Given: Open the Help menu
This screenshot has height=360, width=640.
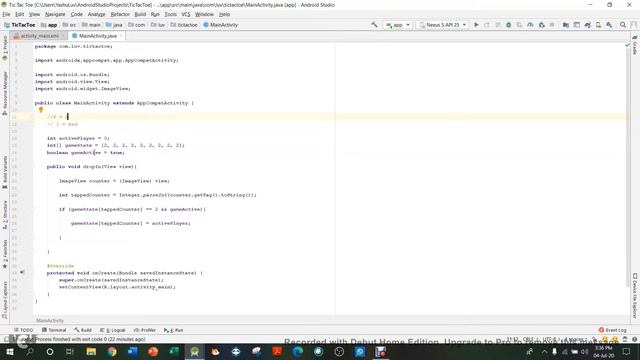Looking at the screenshot, I should pos(224,14).
